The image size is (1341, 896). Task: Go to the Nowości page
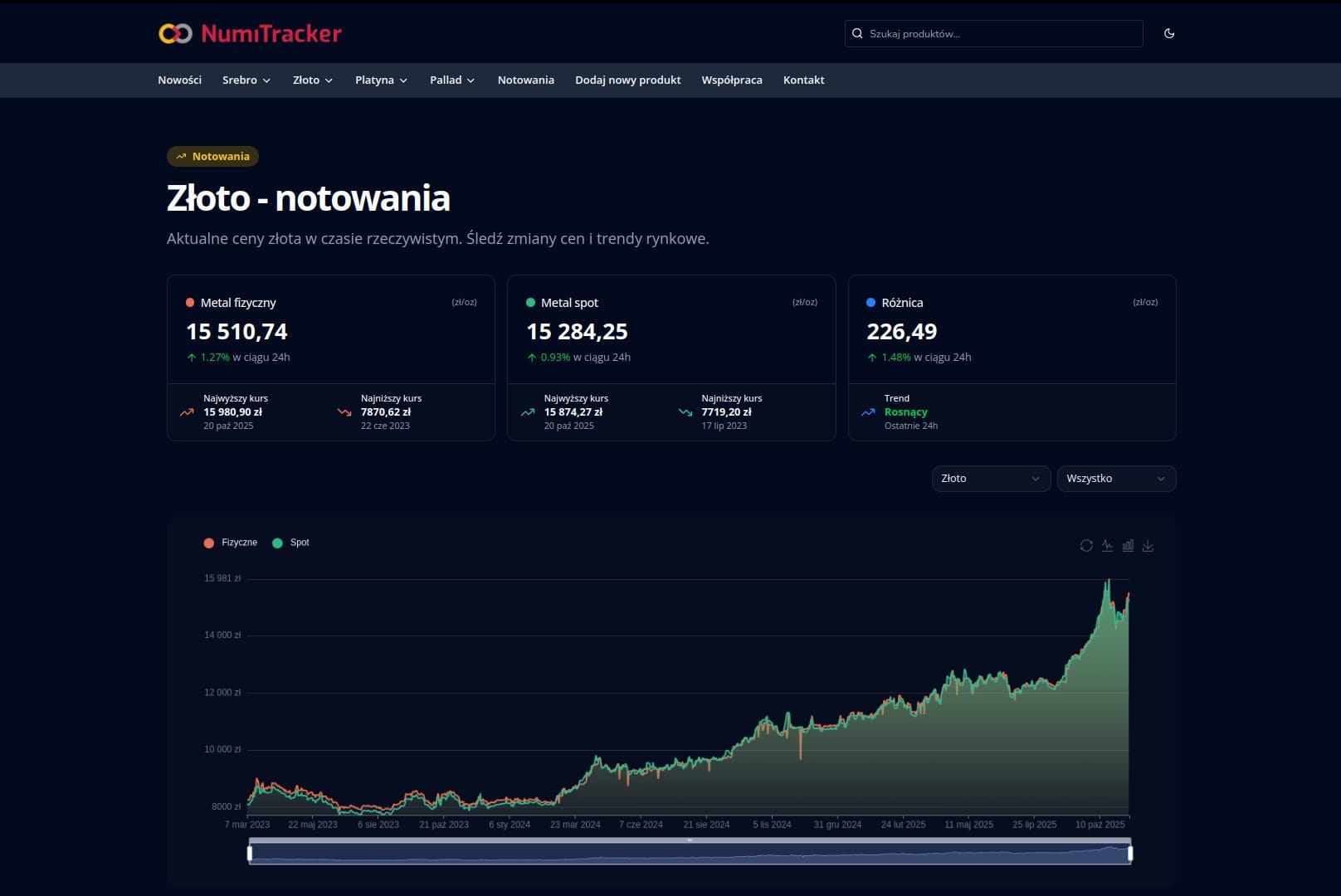(179, 80)
